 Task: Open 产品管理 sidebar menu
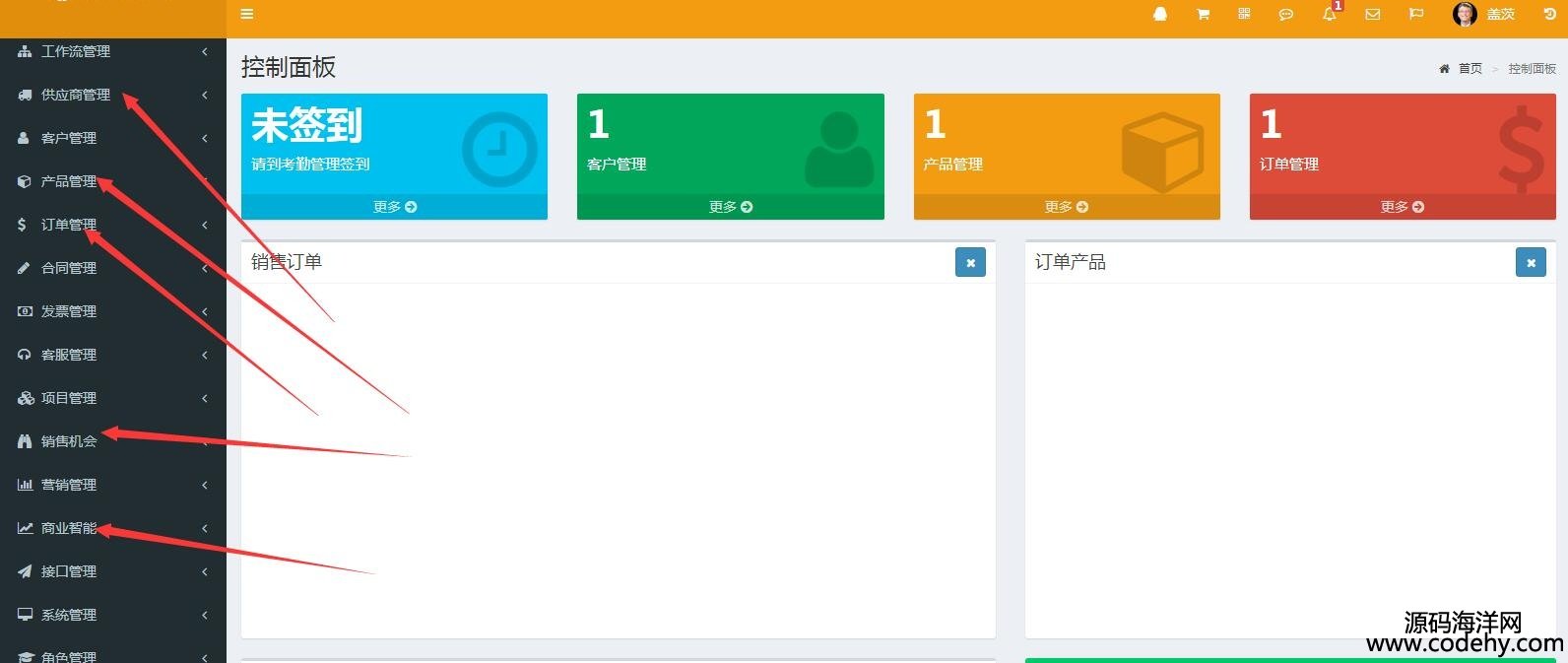pos(113,181)
